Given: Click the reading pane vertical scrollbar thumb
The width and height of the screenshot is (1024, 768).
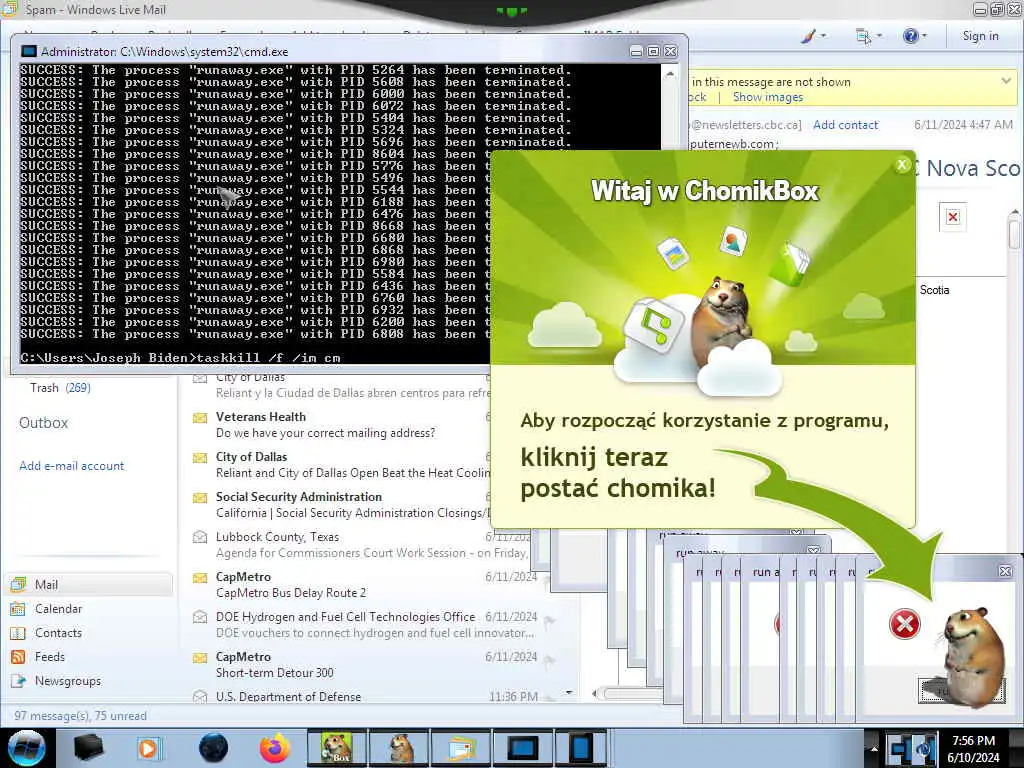Looking at the screenshot, I should click(x=1014, y=234).
